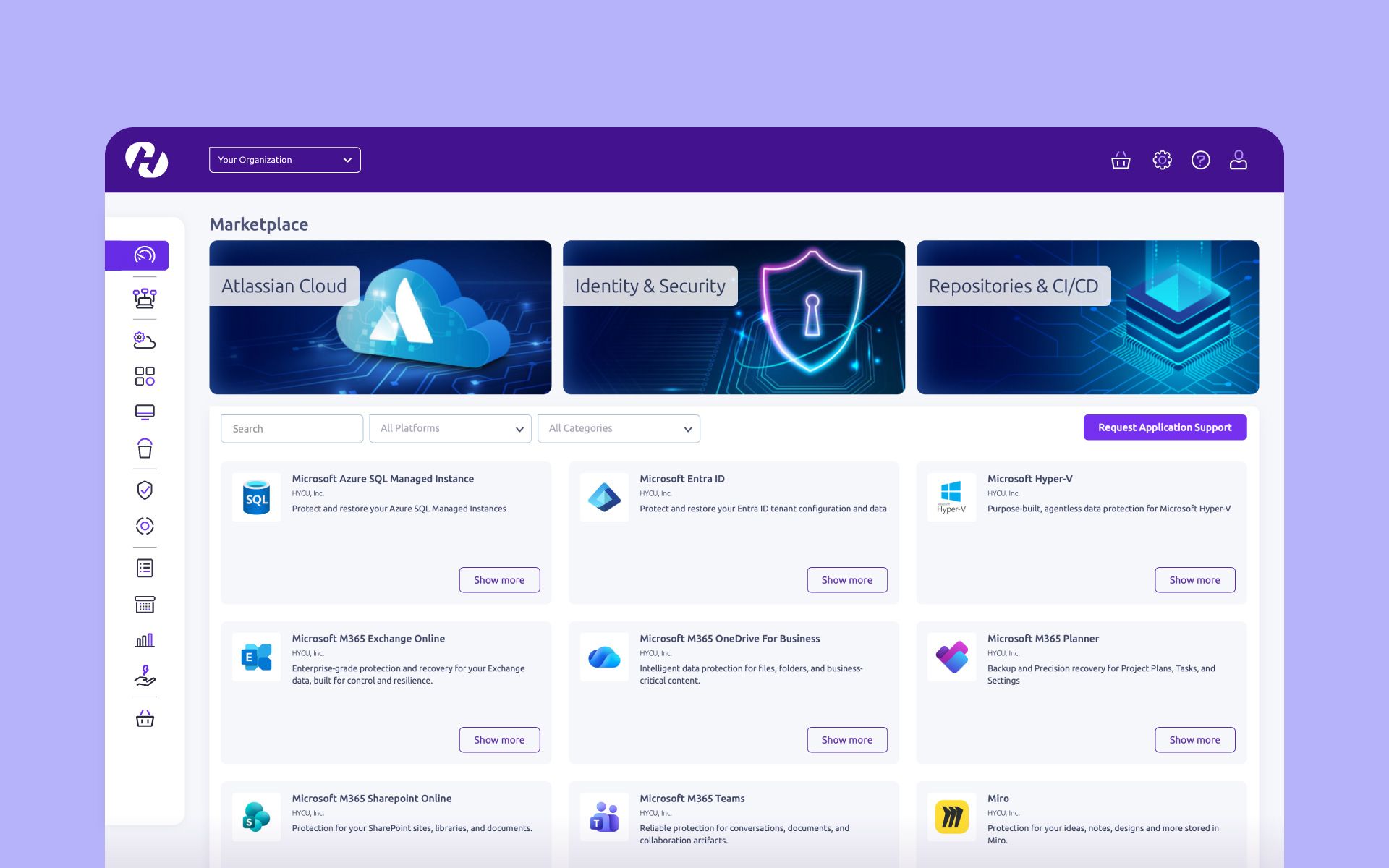
Task: Open the marketplace basket icon in the header
Action: tap(1121, 160)
